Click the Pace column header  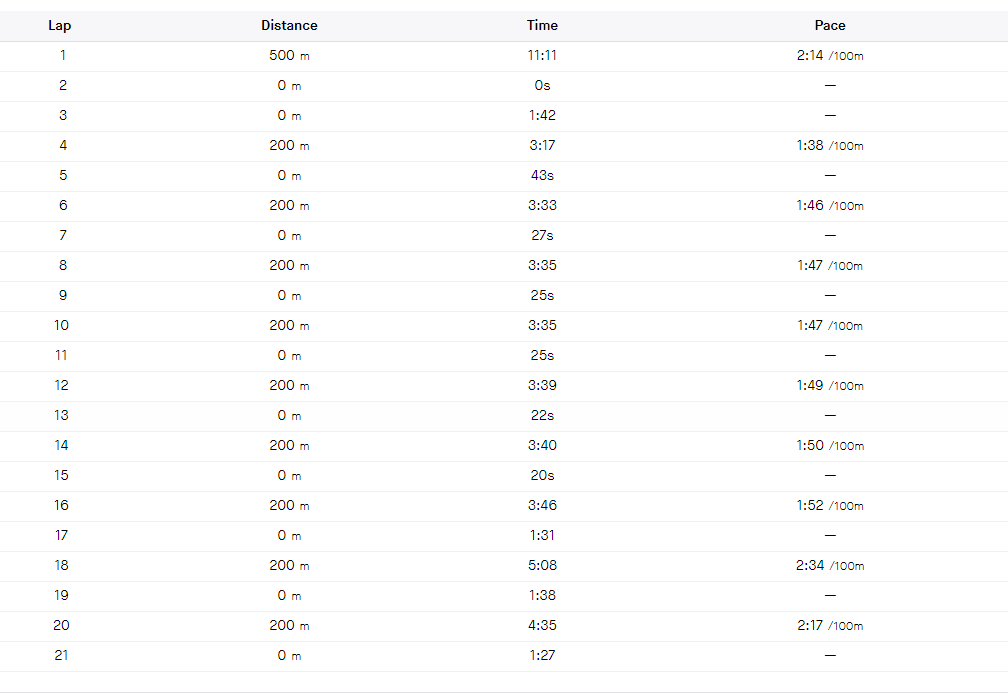(x=830, y=26)
